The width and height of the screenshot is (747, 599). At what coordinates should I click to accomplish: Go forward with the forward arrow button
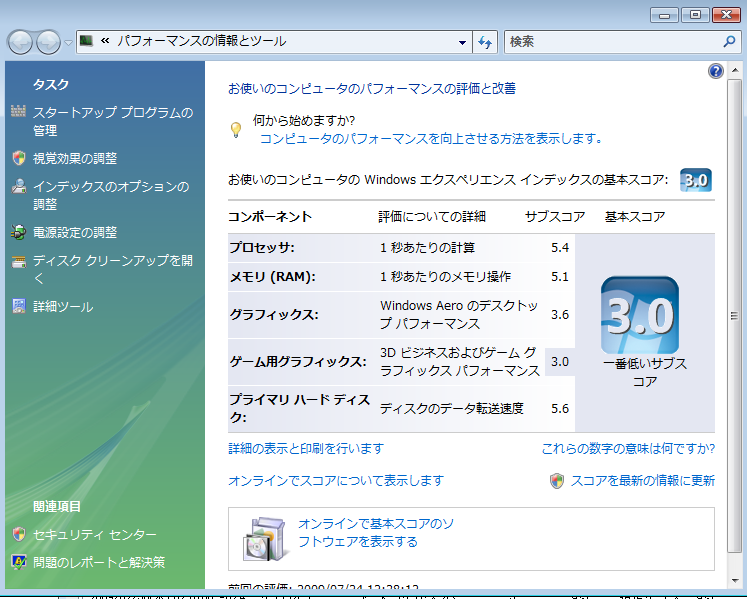tap(49, 42)
